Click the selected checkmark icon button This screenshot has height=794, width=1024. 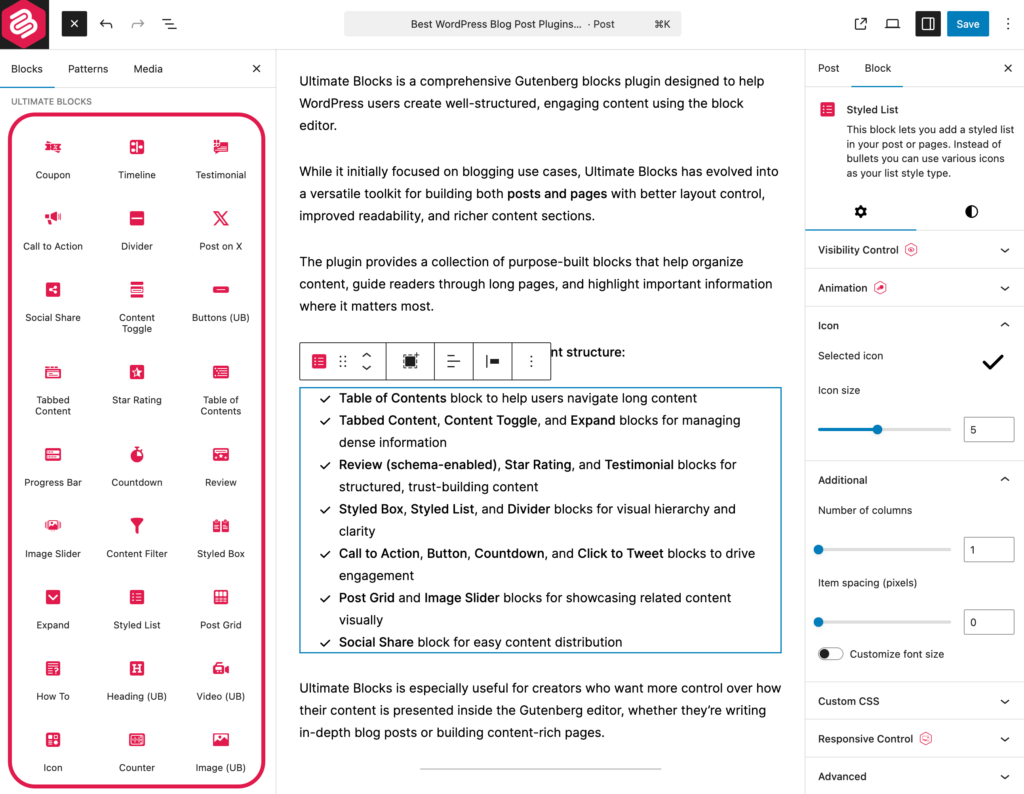[991, 362]
